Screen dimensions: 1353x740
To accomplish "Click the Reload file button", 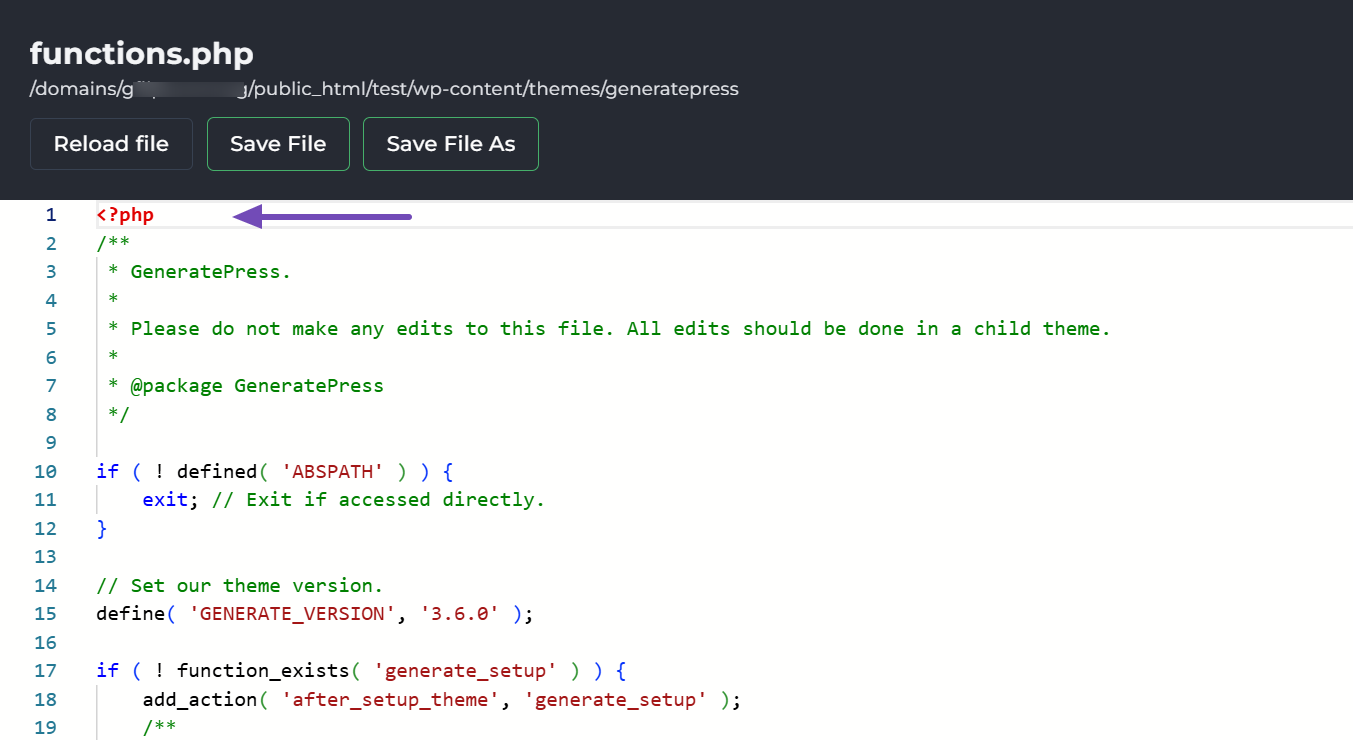I will (x=111, y=144).
